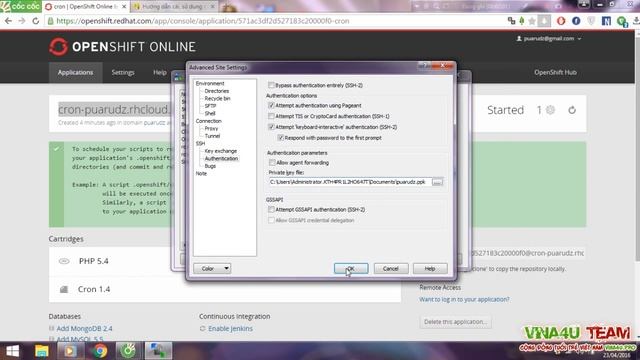The height and width of the screenshot is (360, 640).
Task: Click the red Opera-style extension icon
Action: pyautogui.click(x=561, y=21)
